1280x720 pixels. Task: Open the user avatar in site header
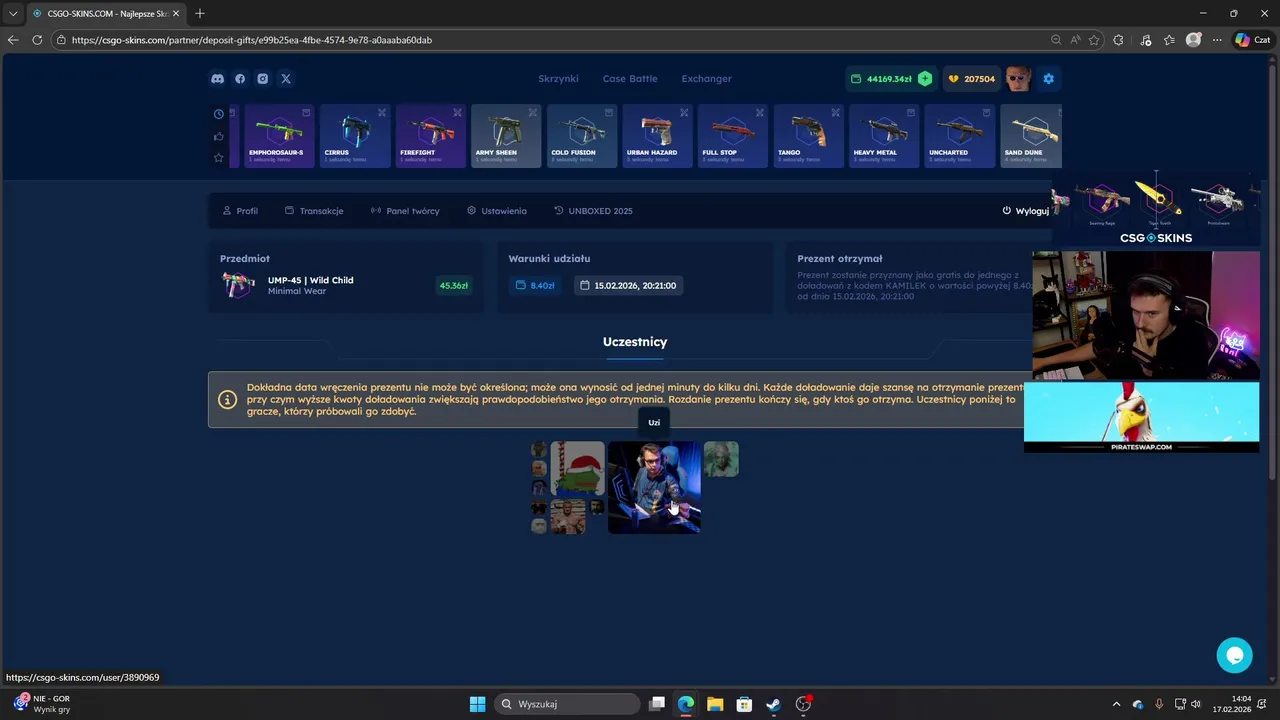1018,79
